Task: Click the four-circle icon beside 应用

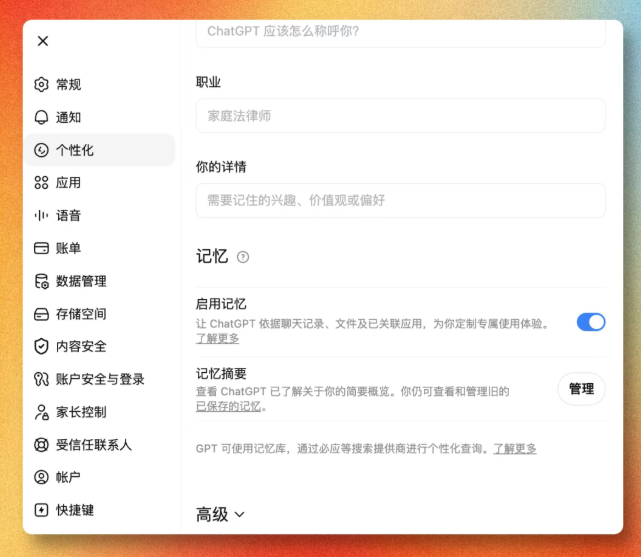Action: click(41, 183)
